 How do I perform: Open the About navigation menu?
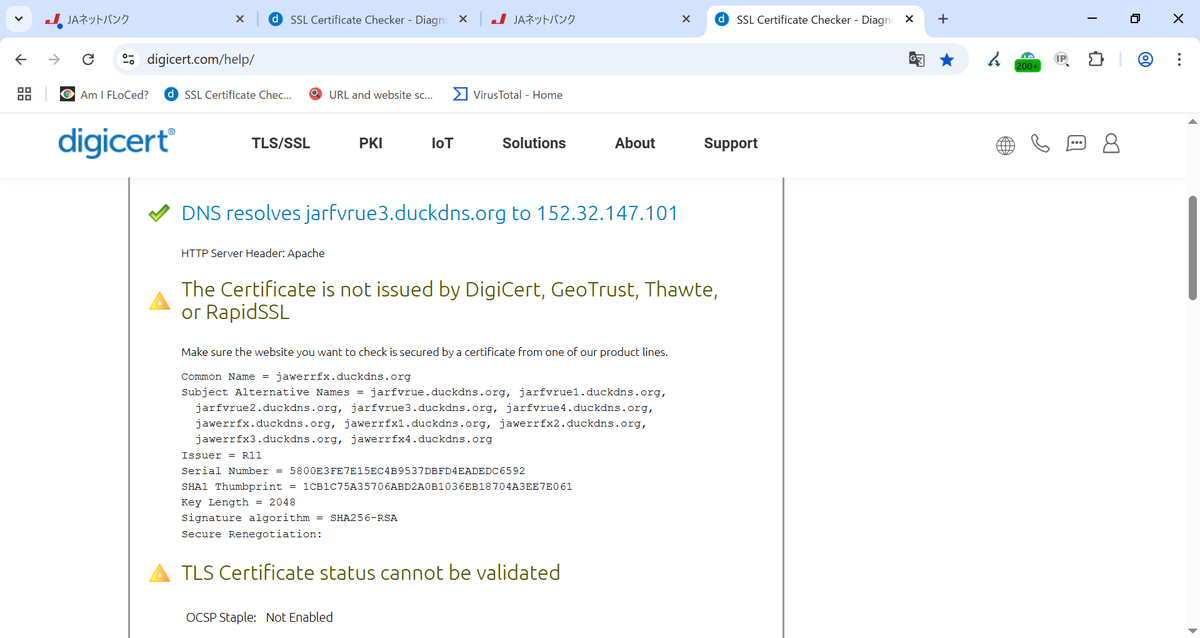(x=635, y=143)
